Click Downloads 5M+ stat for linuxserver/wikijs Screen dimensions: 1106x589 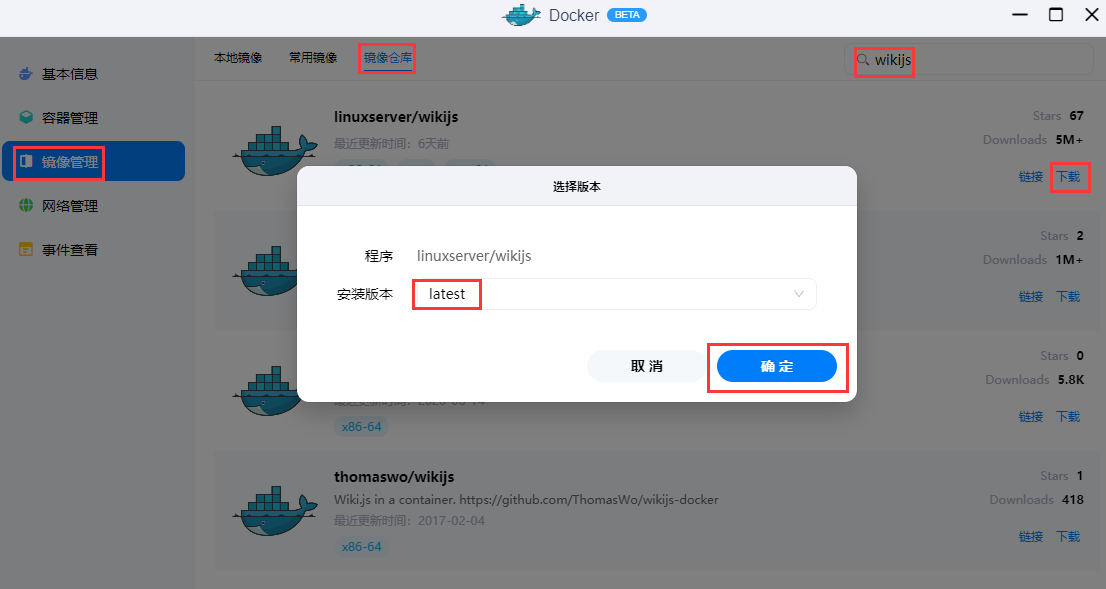pos(1033,140)
